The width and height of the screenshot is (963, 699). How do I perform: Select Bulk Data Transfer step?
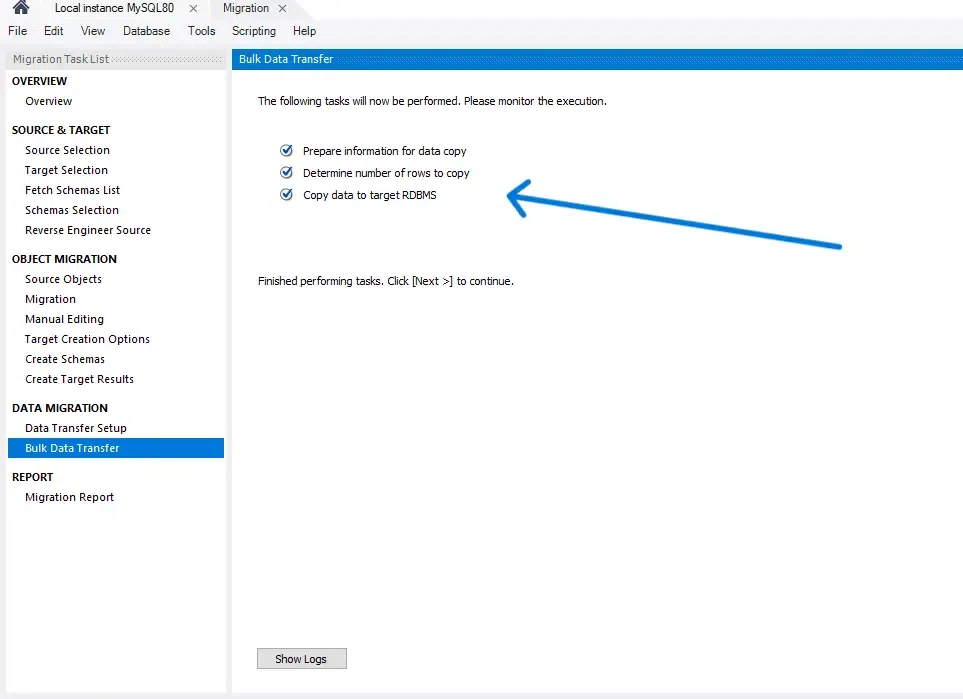coord(116,448)
